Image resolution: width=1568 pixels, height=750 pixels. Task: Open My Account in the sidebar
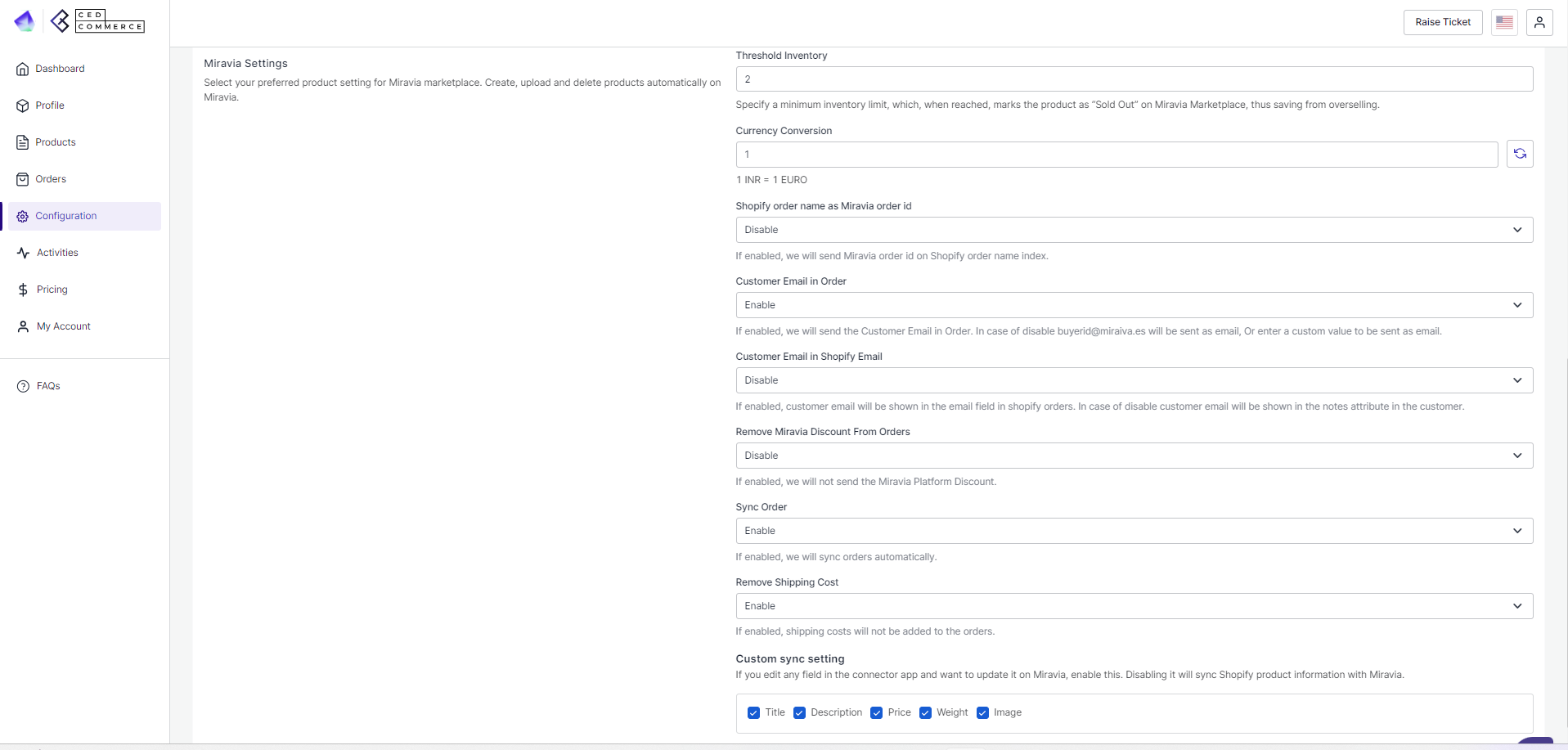pyautogui.click(x=84, y=326)
